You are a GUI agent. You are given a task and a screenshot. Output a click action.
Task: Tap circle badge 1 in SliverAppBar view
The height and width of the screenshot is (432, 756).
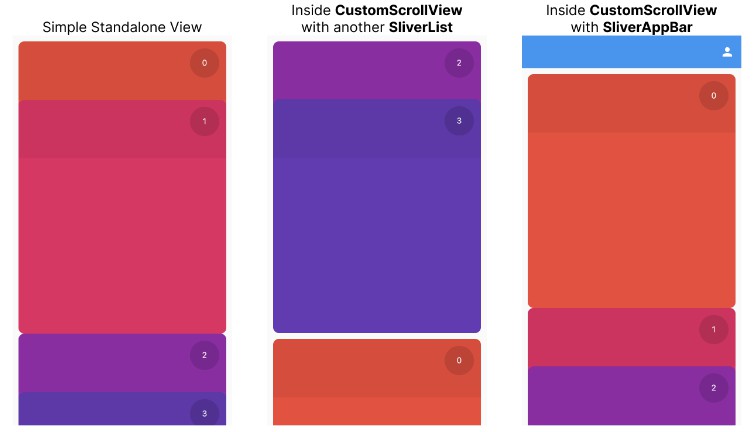(714, 329)
